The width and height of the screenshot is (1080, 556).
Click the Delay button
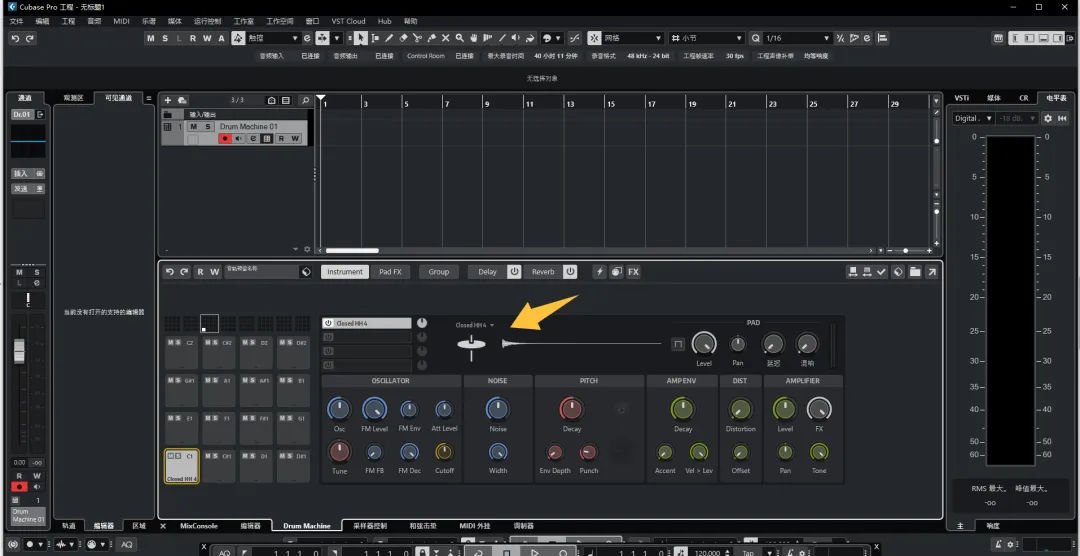click(x=487, y=272)
